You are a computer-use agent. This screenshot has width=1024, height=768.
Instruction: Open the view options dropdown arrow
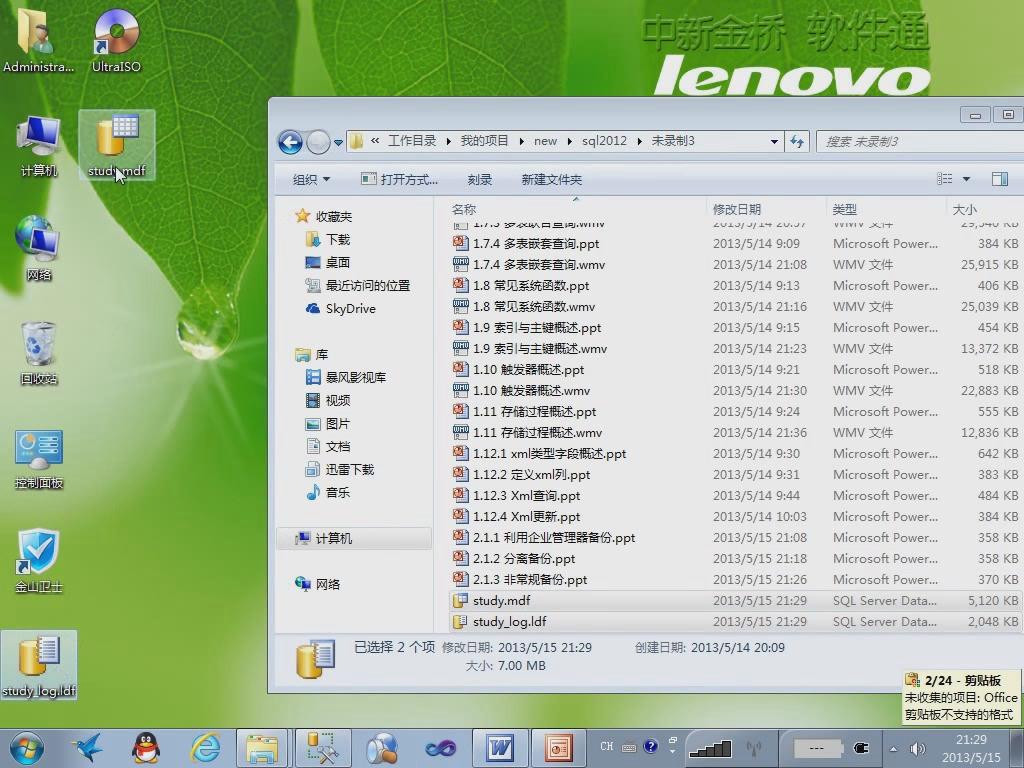click(967, 179)
